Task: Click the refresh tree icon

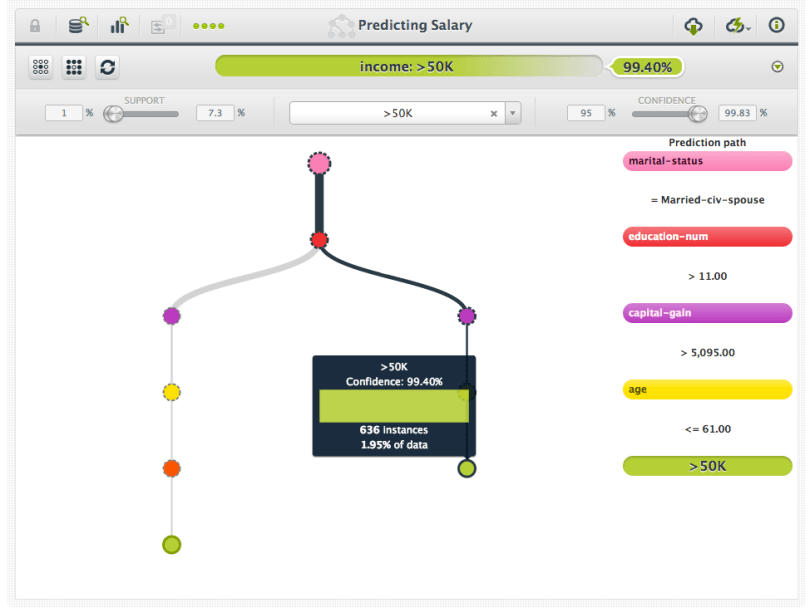Action: tap(107, 67)
